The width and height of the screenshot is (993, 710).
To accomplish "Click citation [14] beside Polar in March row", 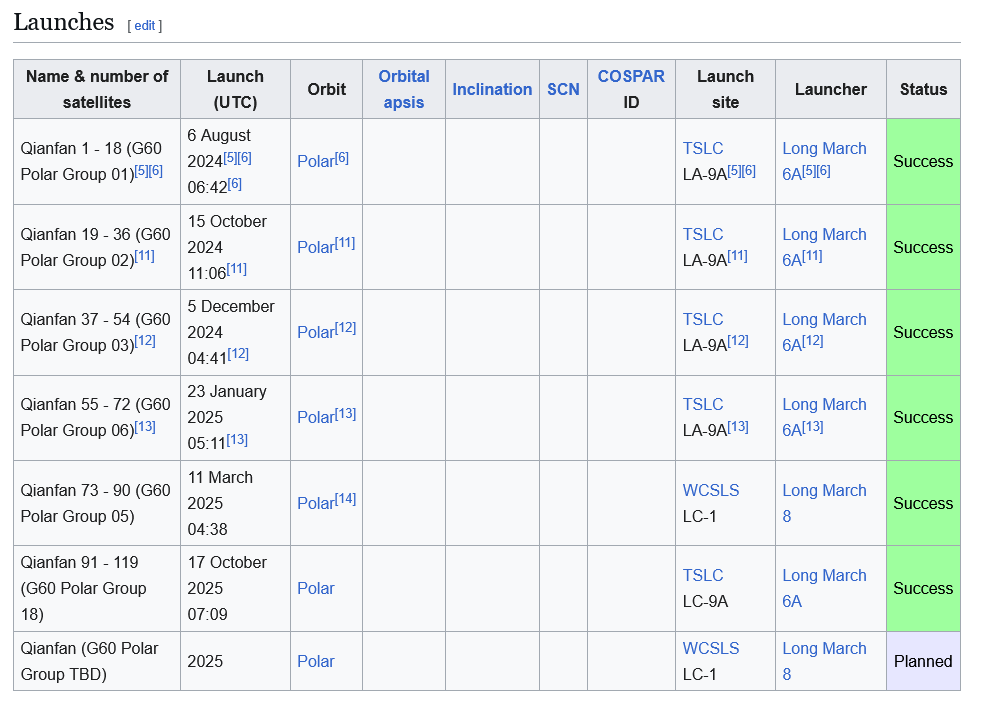I will [x=345, y=499].
